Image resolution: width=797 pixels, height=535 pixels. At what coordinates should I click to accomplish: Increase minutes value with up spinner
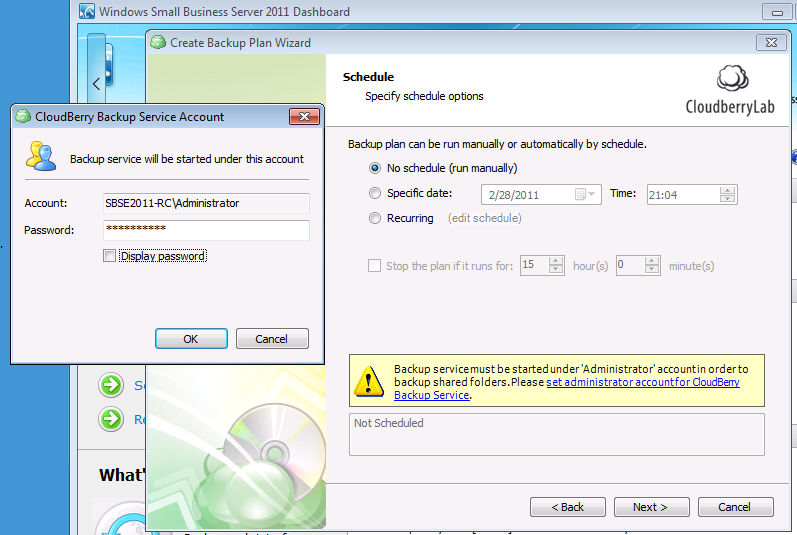(652, 261)
